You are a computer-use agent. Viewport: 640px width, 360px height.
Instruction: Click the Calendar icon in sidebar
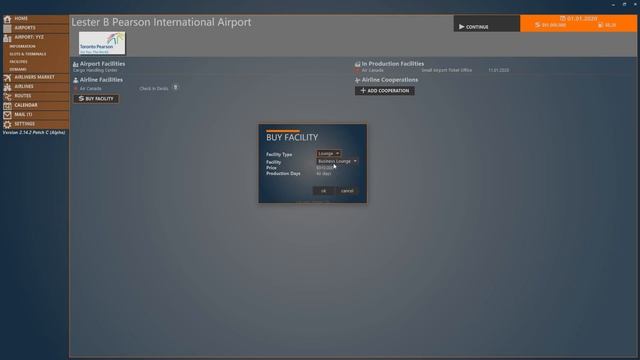coord(7,106)
